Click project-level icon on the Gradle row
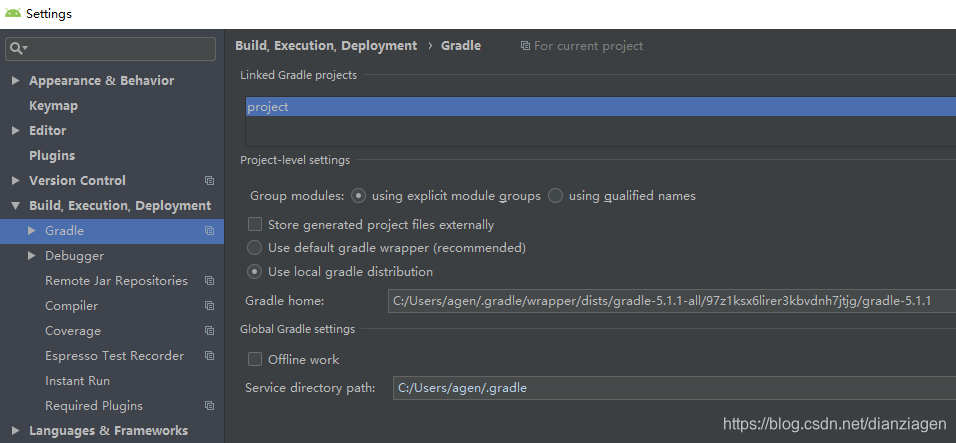 tap(210, 231)
